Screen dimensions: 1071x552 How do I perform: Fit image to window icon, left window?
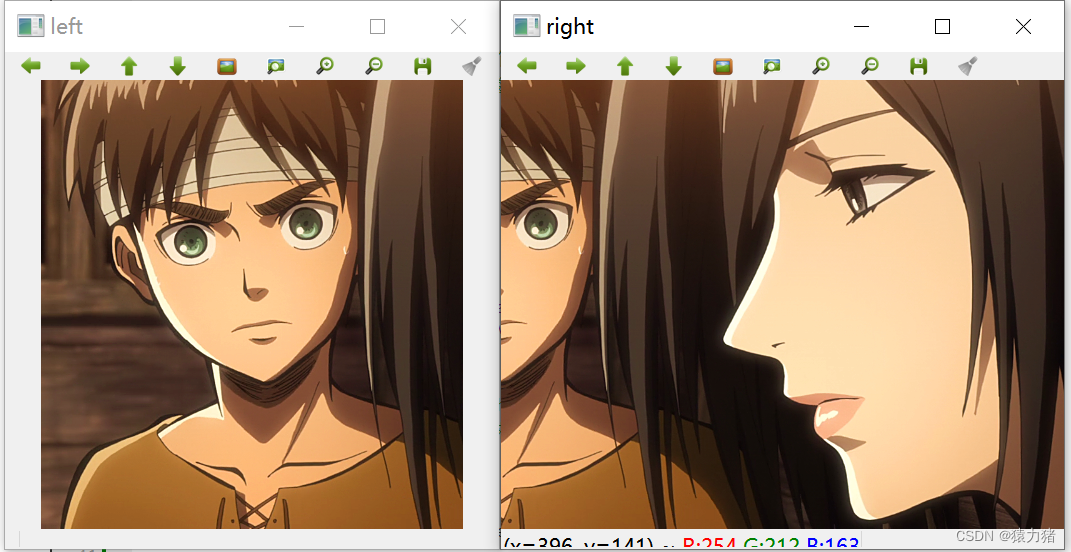(275, 66)
